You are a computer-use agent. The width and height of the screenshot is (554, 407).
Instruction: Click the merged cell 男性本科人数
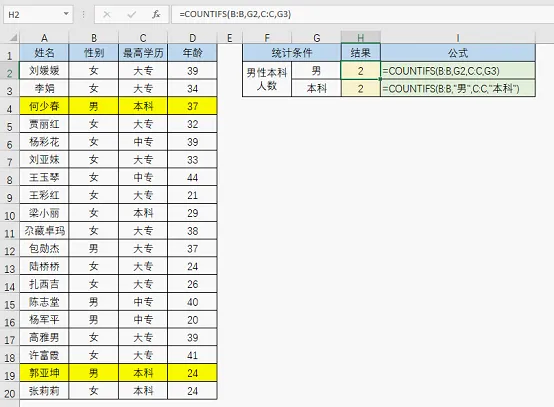point(267,79)
